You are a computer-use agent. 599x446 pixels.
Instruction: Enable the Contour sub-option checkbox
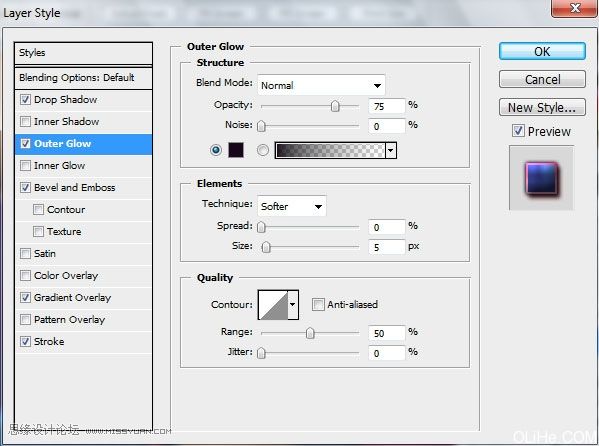tap(38, 209)
